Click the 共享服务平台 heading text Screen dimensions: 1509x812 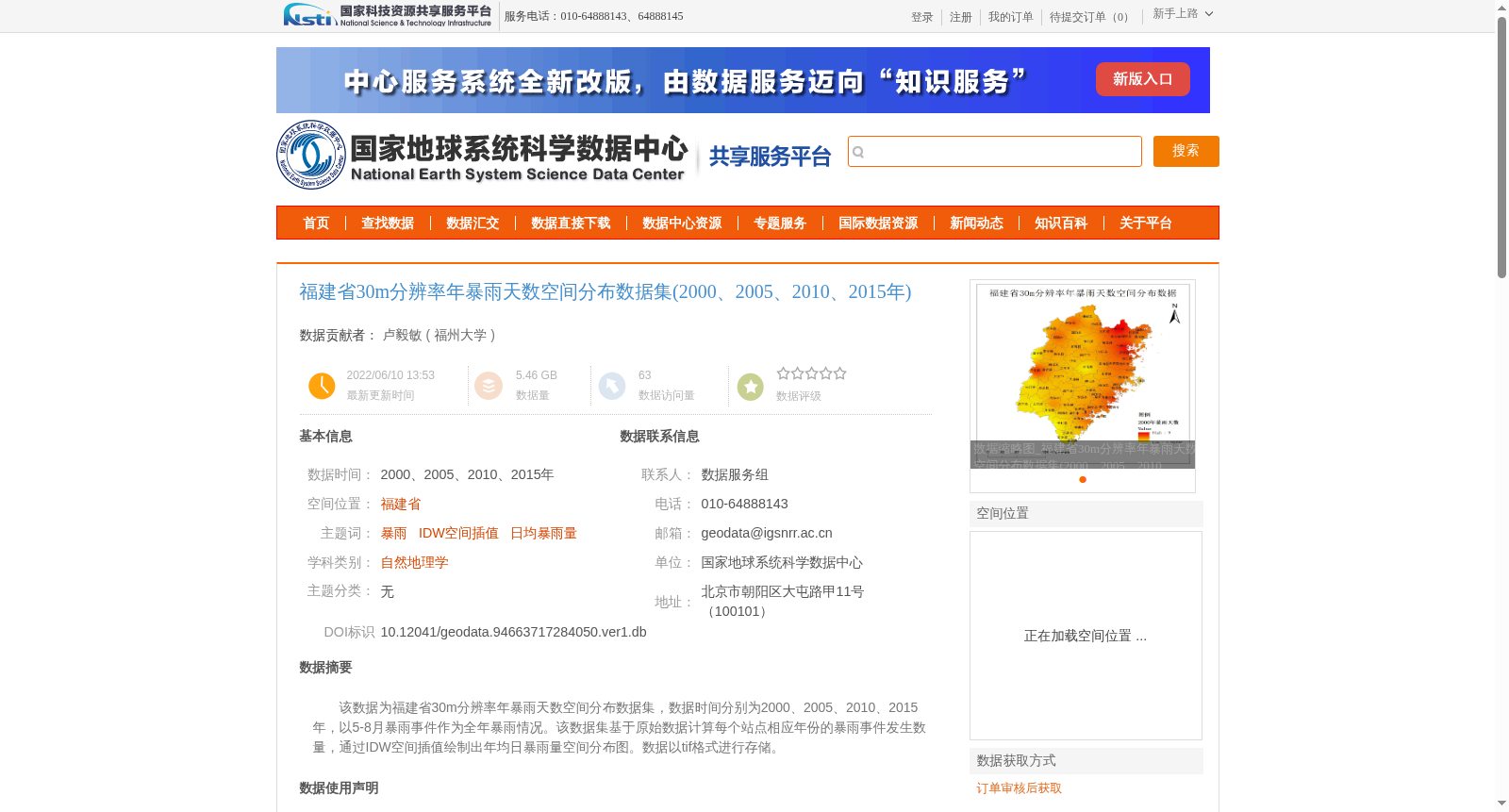click(x=770, y=157)
